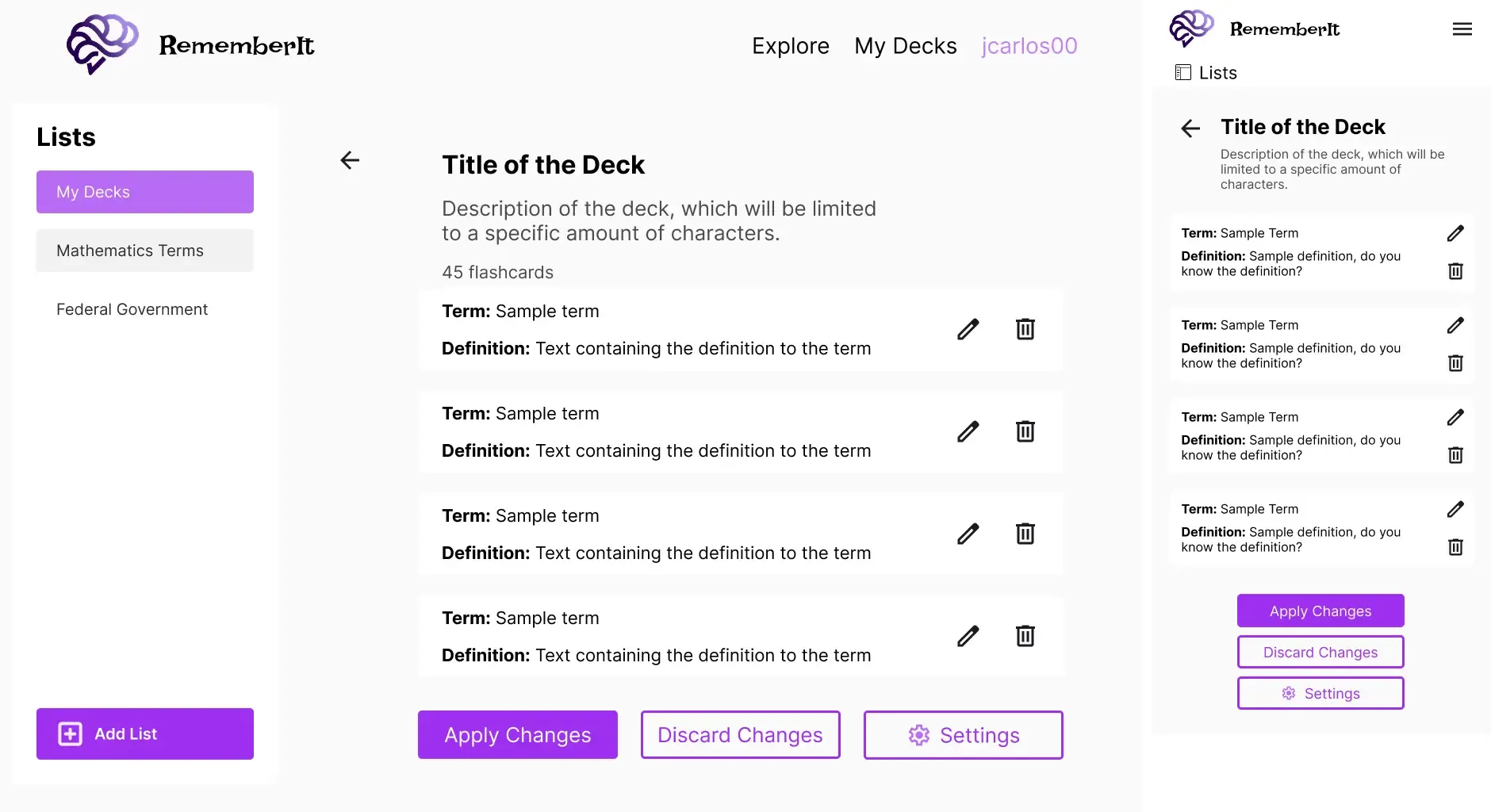The width and height of the screenshot is (1491, 812).
Task: Edit the third desktop flashcard using the pencil icon
Action: pyautogui.click(x=968, y=534)
